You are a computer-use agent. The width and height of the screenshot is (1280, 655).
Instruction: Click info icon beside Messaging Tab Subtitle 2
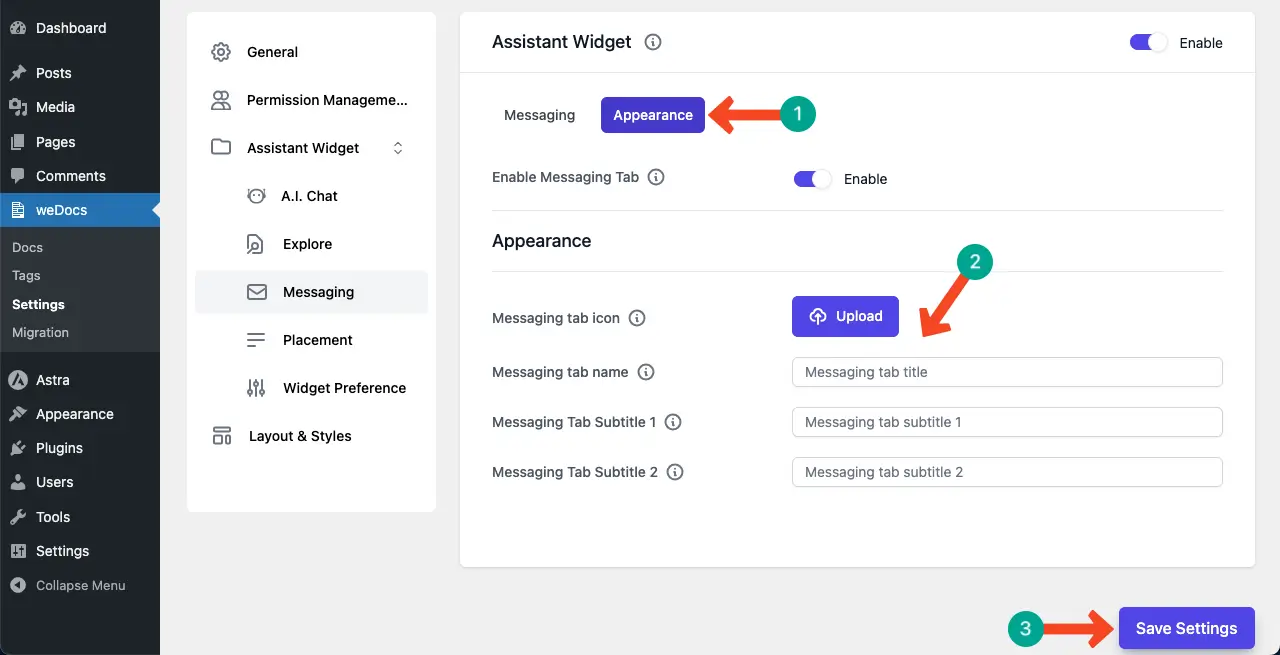click(x=675, y=472)
